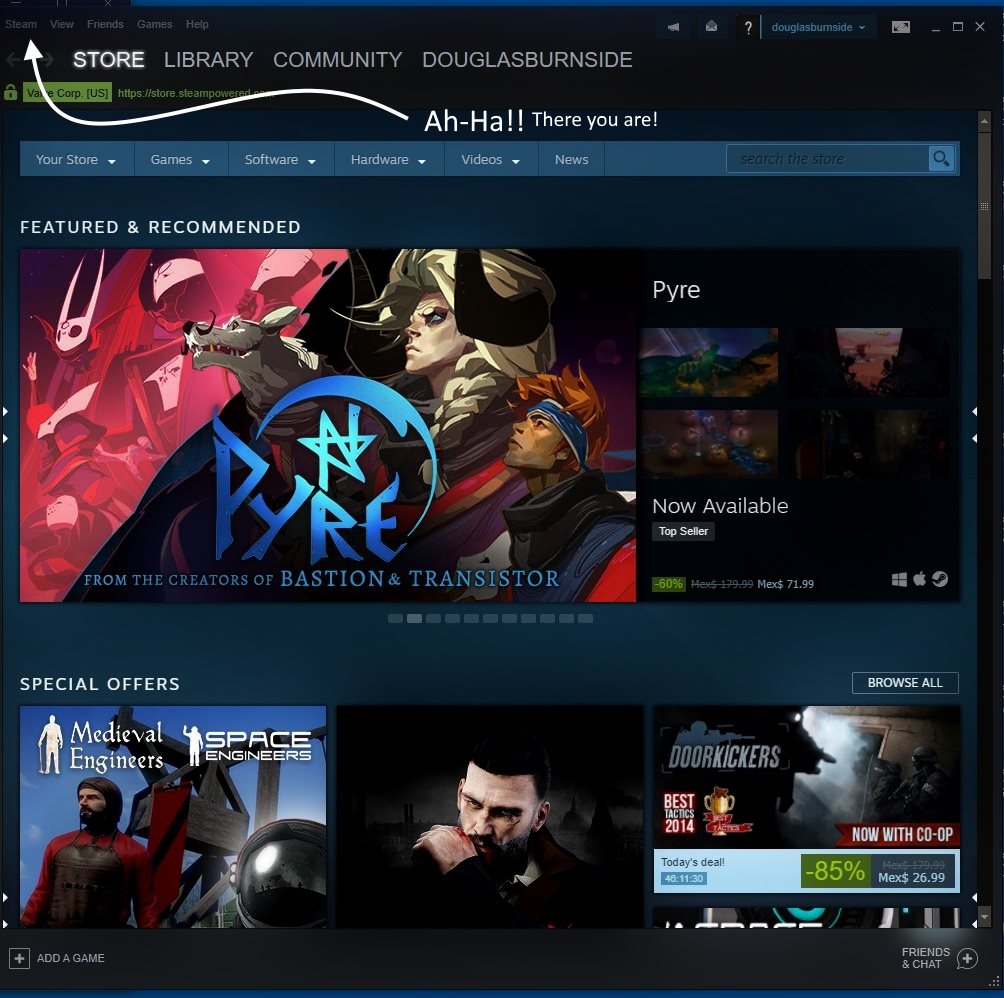Open the Friends menu
Image resolution: width=1004 pixels, height=998 pixels.
[x=105, y=24]
